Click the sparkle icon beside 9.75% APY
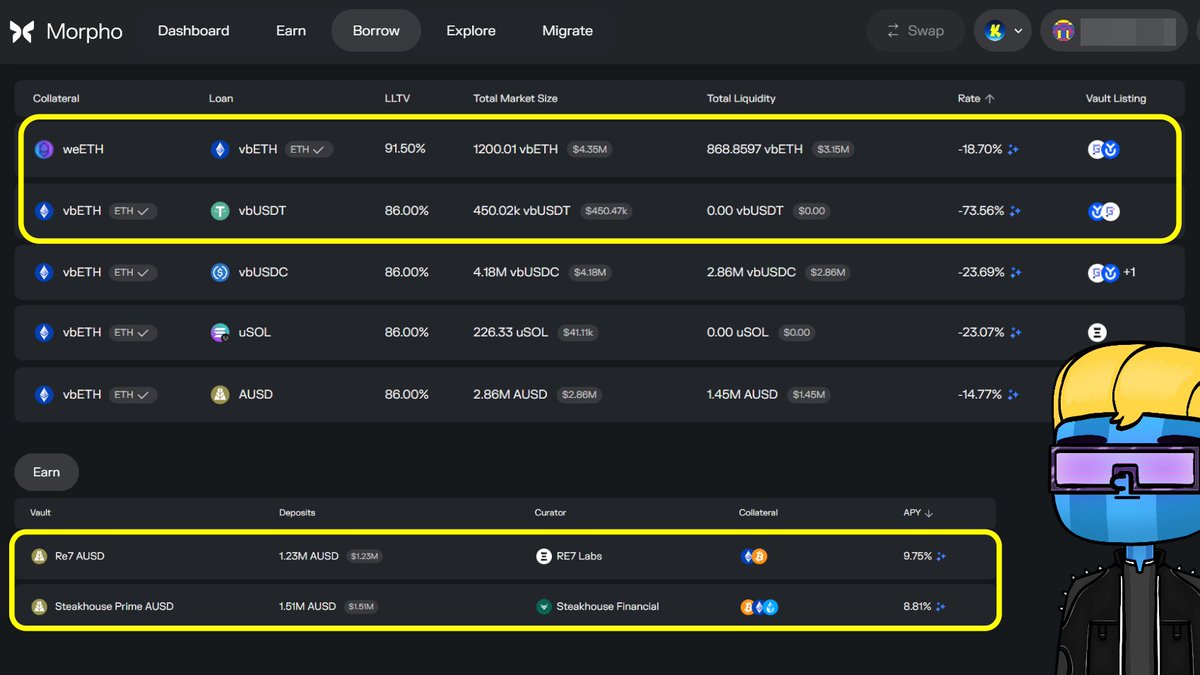Screen dimensions: 1200x675 (x=941, y=556)
